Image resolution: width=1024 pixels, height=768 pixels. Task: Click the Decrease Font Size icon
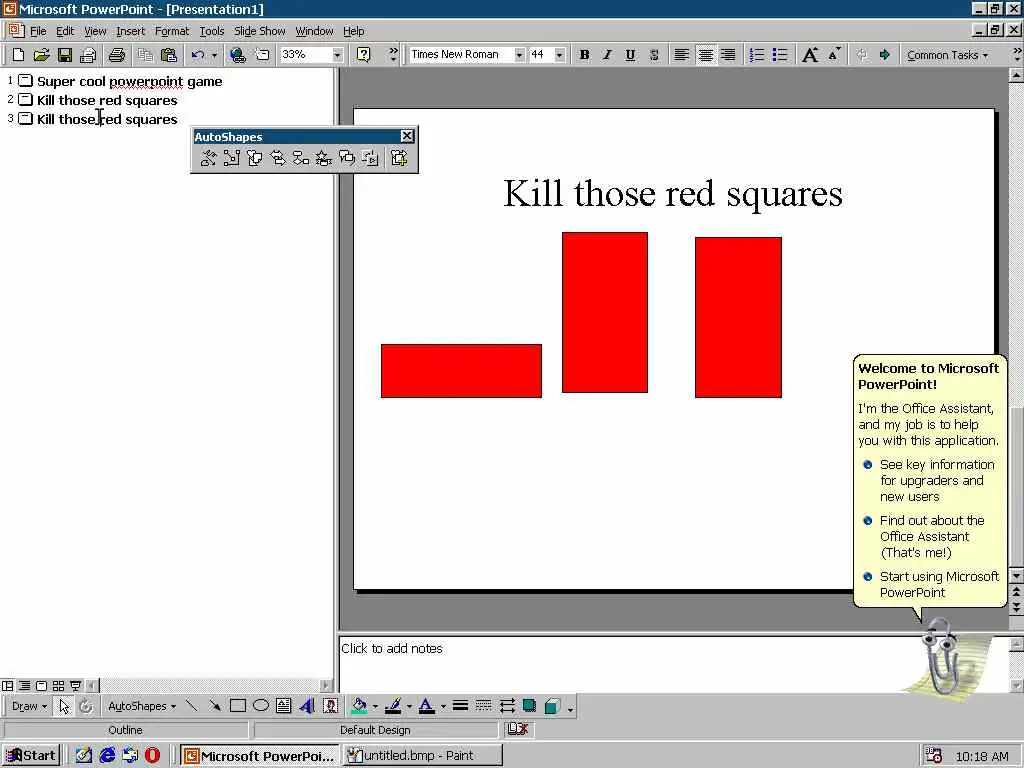834,55
